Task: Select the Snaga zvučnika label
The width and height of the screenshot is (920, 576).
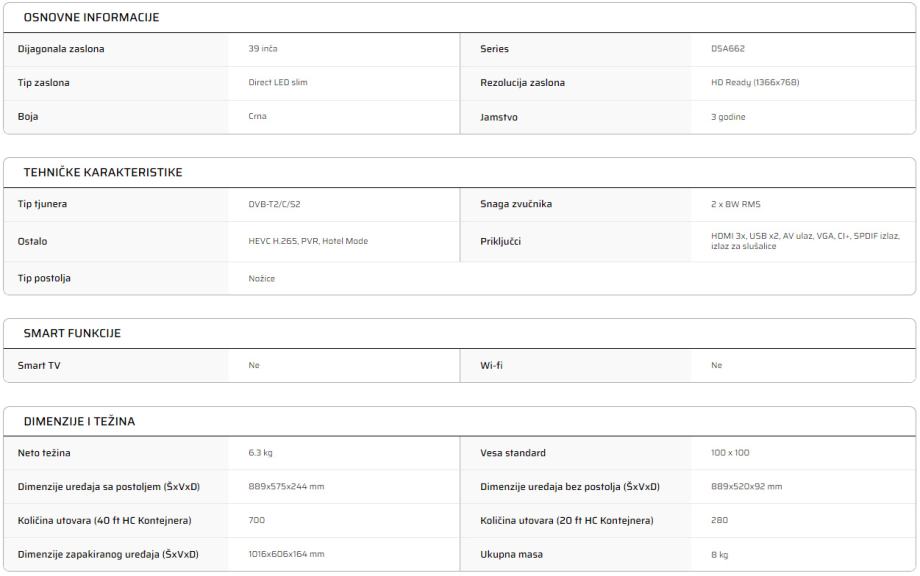Action: pyautogui.click(x=516, y=205)
